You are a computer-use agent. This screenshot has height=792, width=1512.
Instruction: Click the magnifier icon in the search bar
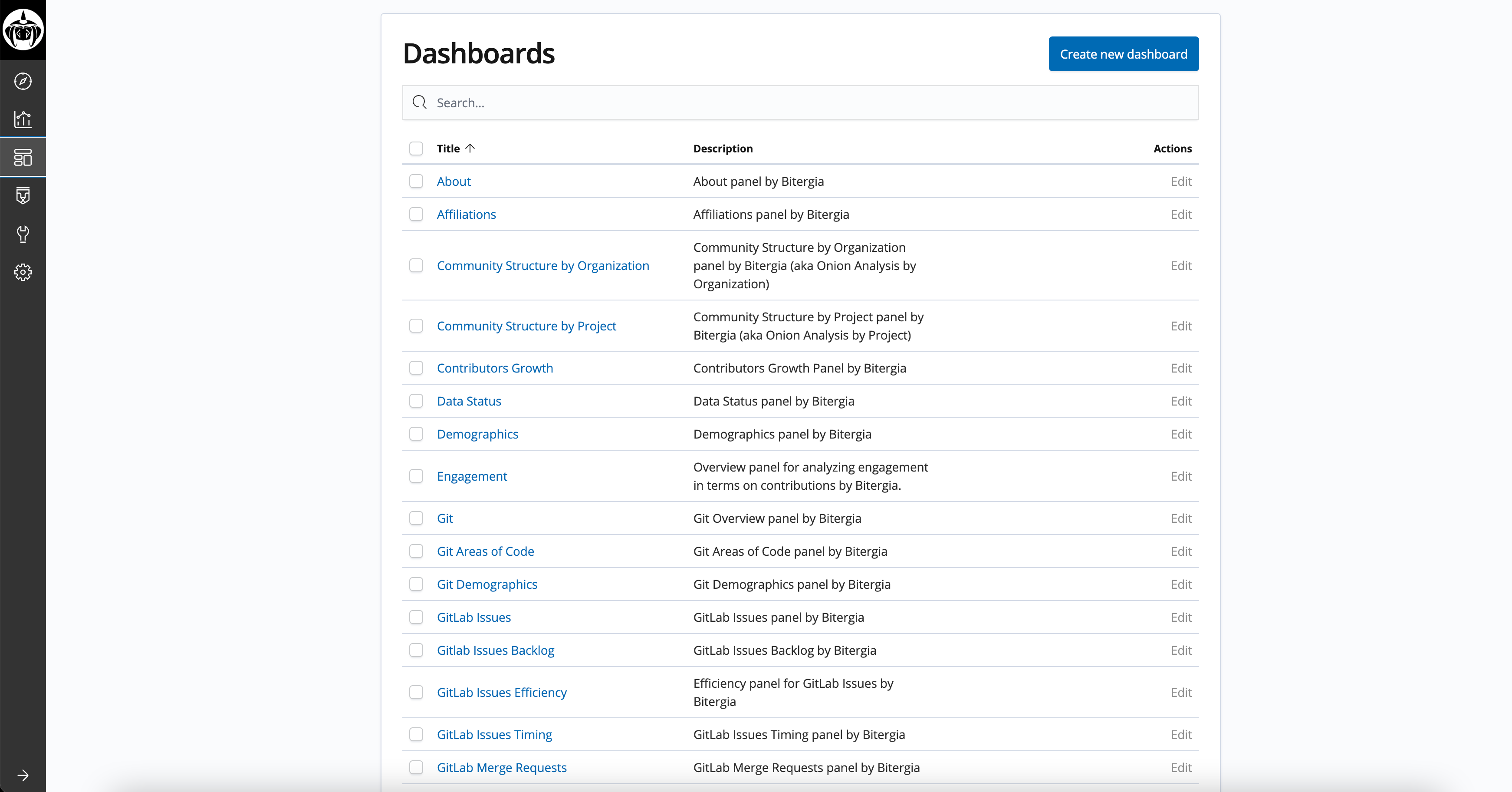pyautogui.click(x=420, y=102)
